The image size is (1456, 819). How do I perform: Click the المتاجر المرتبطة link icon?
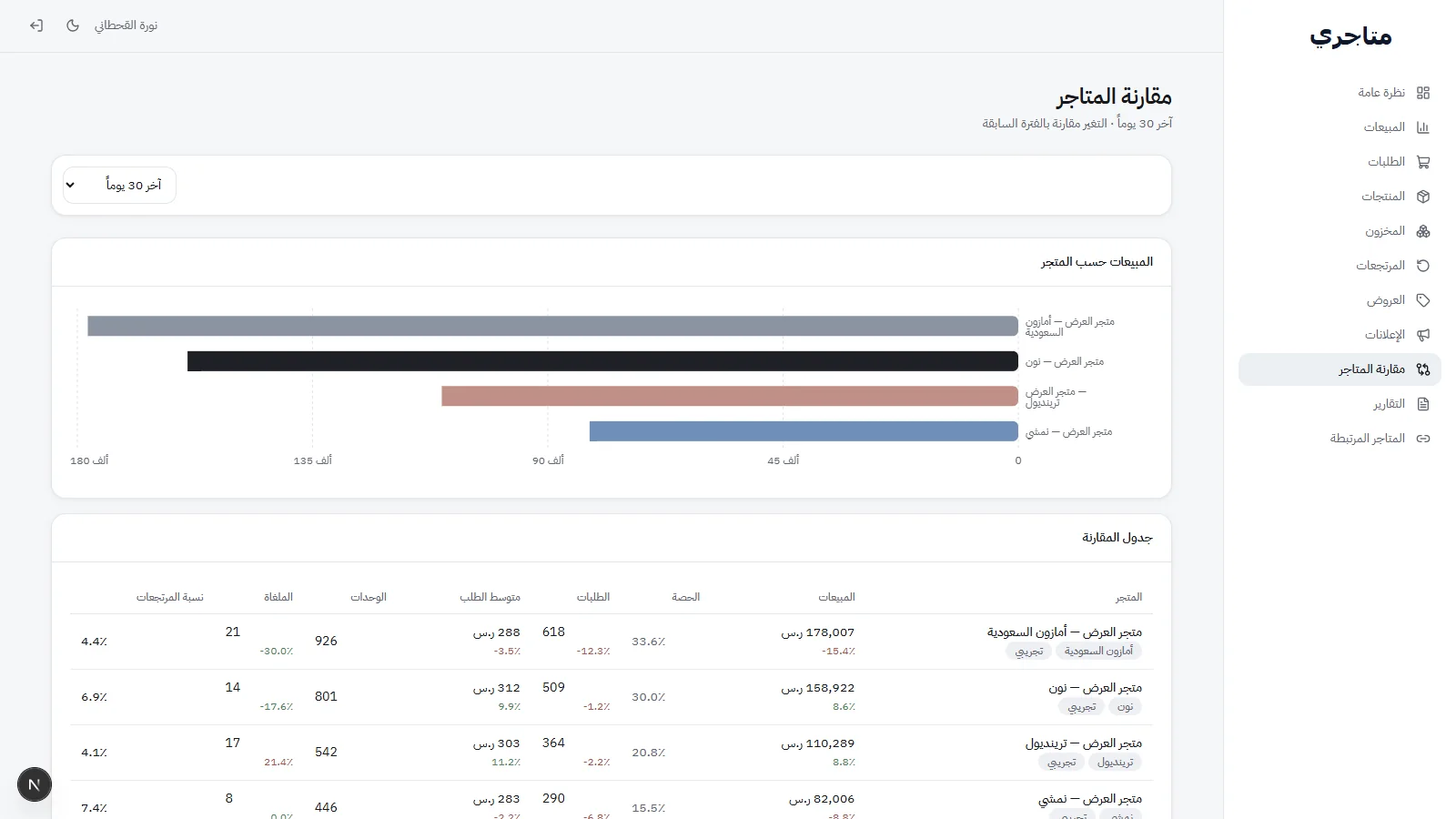pyautogui.click(x=1423, y=439)
